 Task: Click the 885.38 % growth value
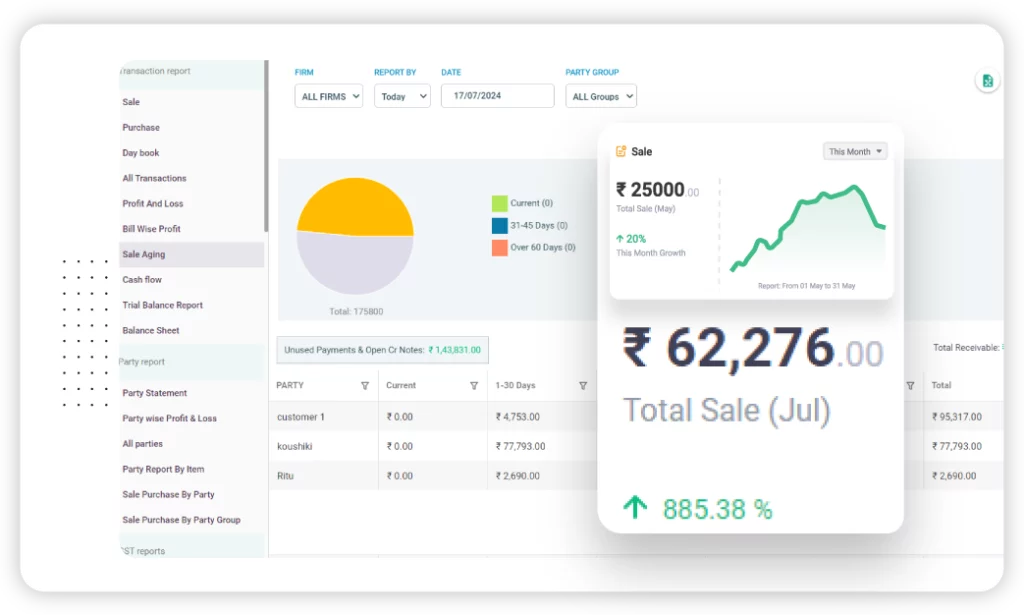[x=717, y=509]
